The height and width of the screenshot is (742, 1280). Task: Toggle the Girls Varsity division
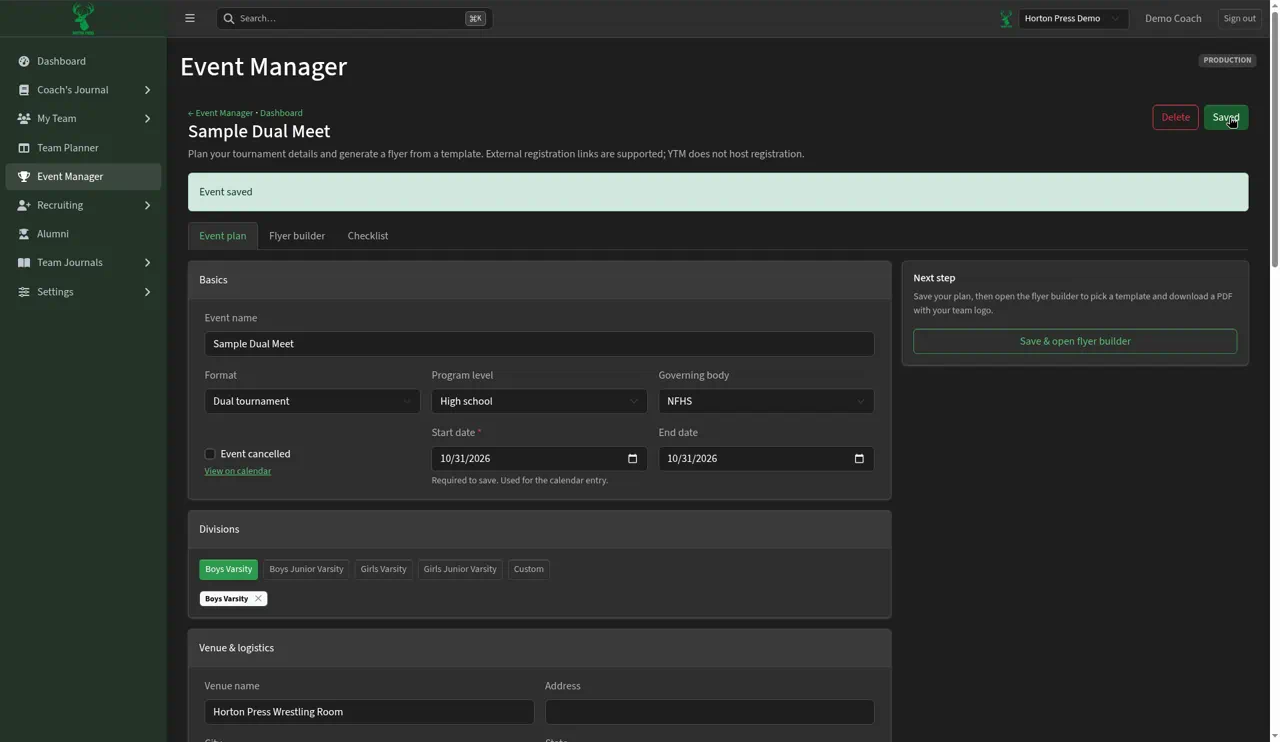tap(383, 569)
